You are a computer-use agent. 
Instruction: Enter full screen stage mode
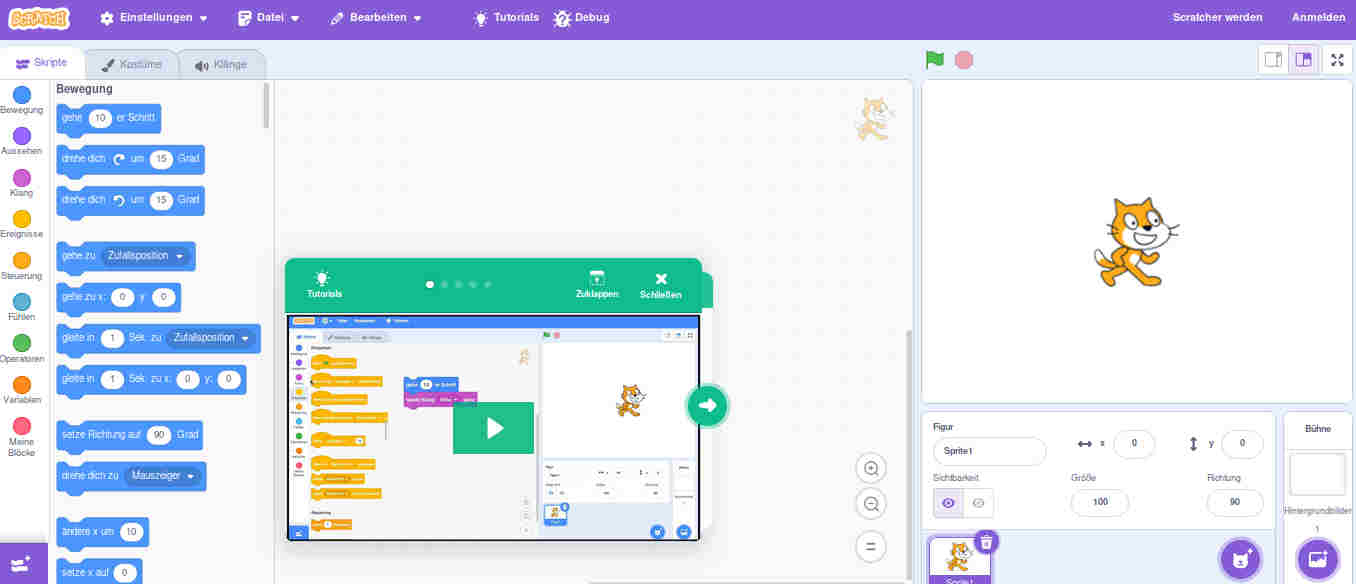pyautogui.click(x=1337, y=60)
